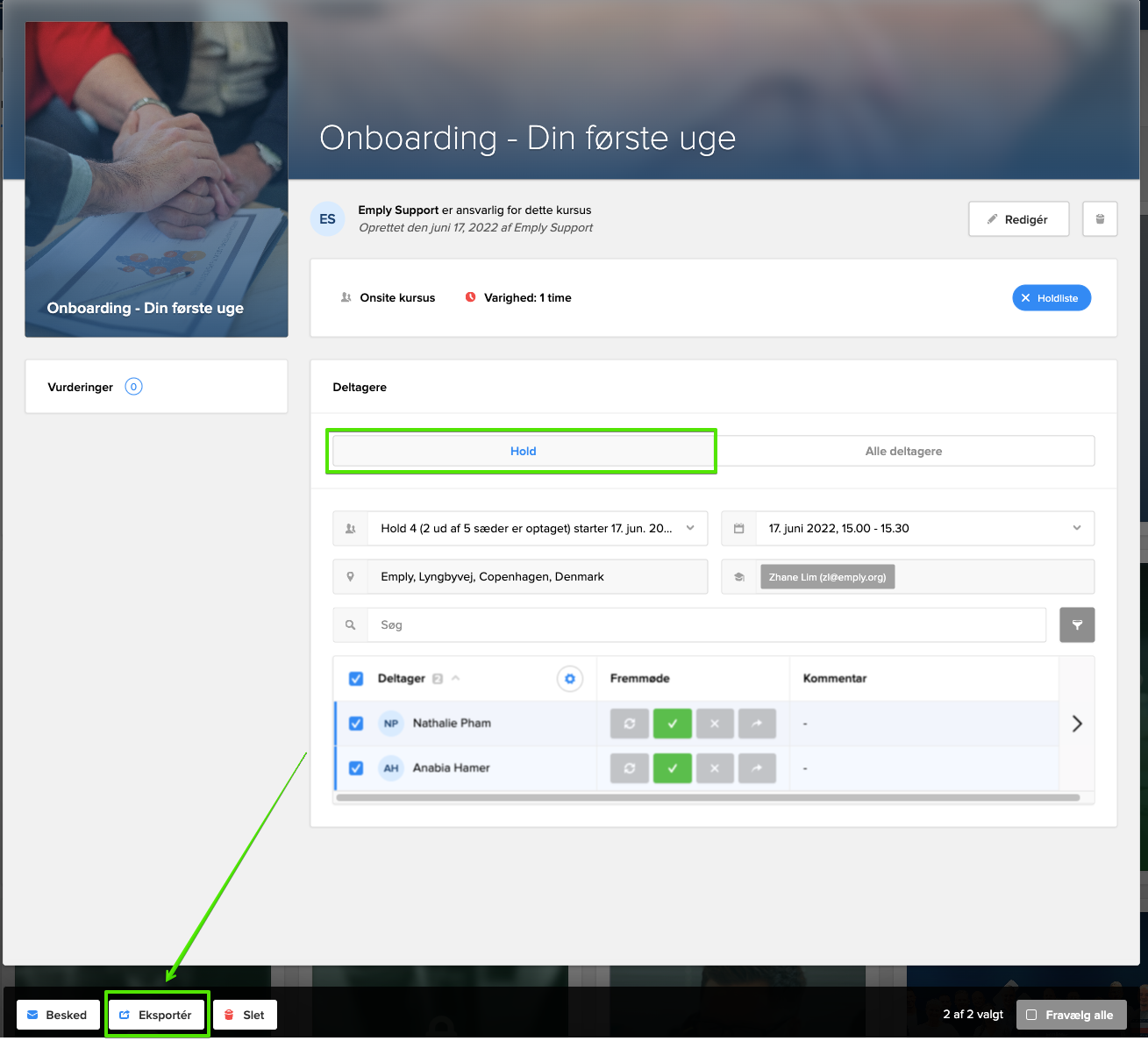Click the Søg search field
This screenshot has height=1041, width=1148.
point(706,625)
